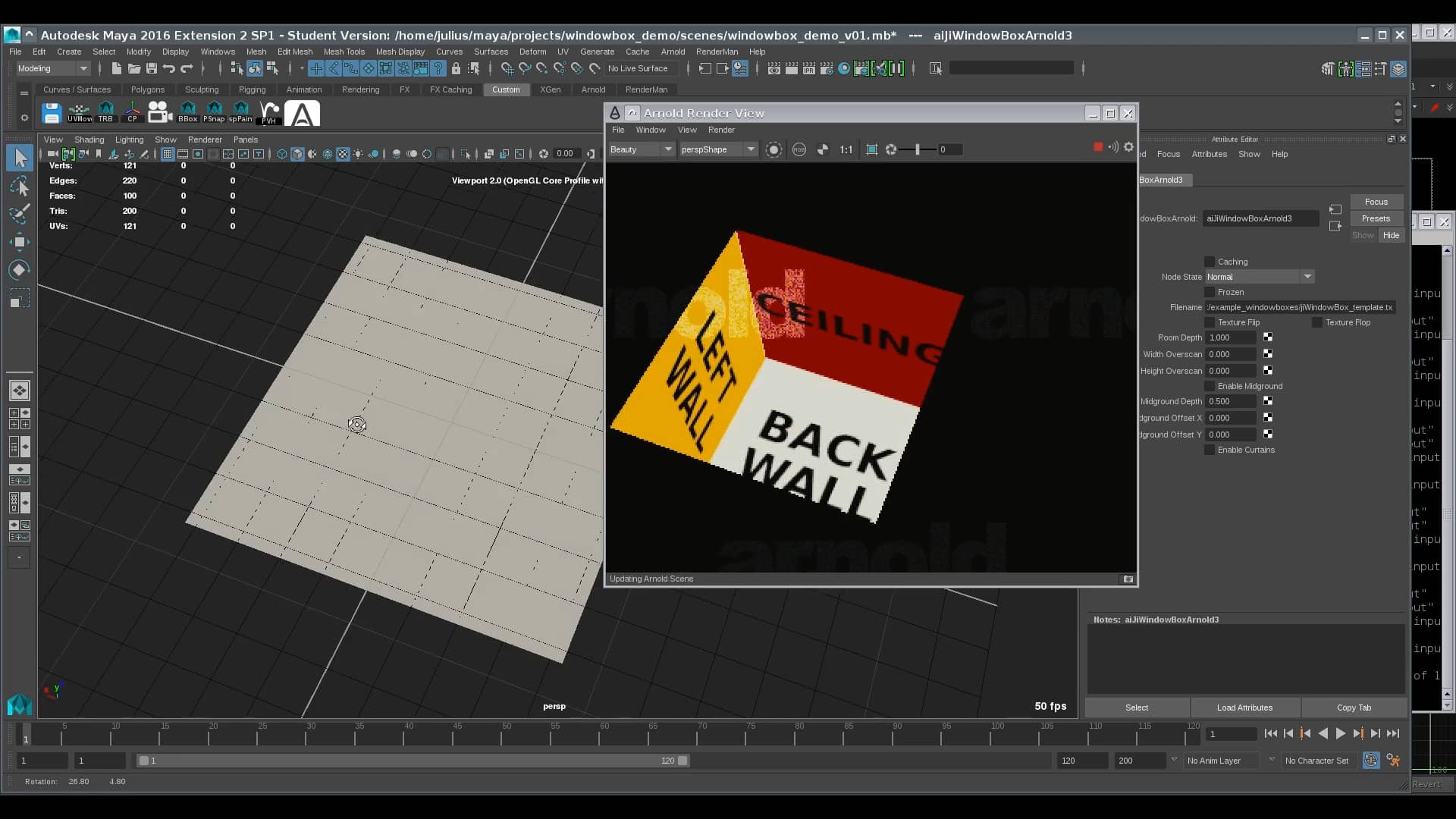
Task: Adjust the exposure slider in Arnold Render View
Action: point(919,149)
